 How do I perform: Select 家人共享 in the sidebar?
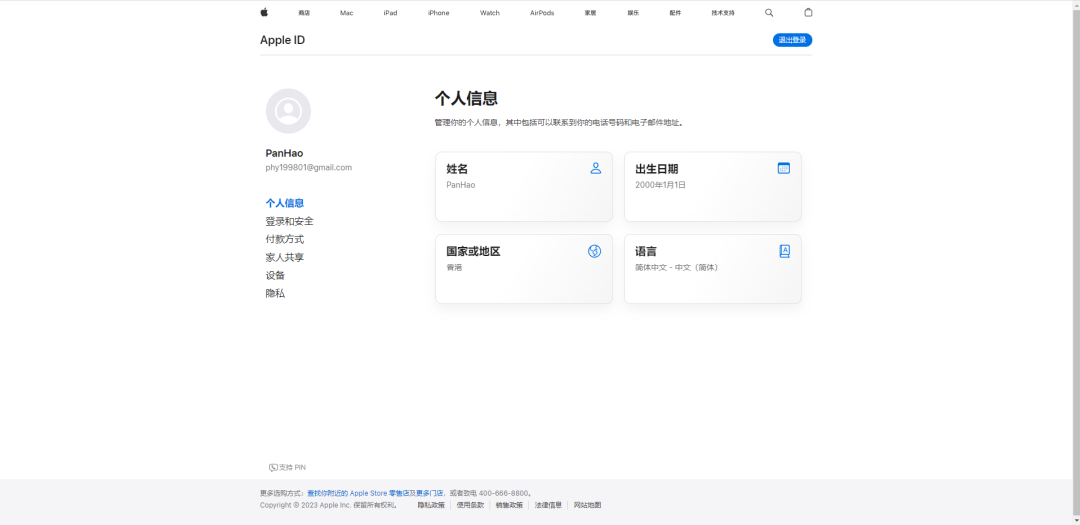click(284, 257)
